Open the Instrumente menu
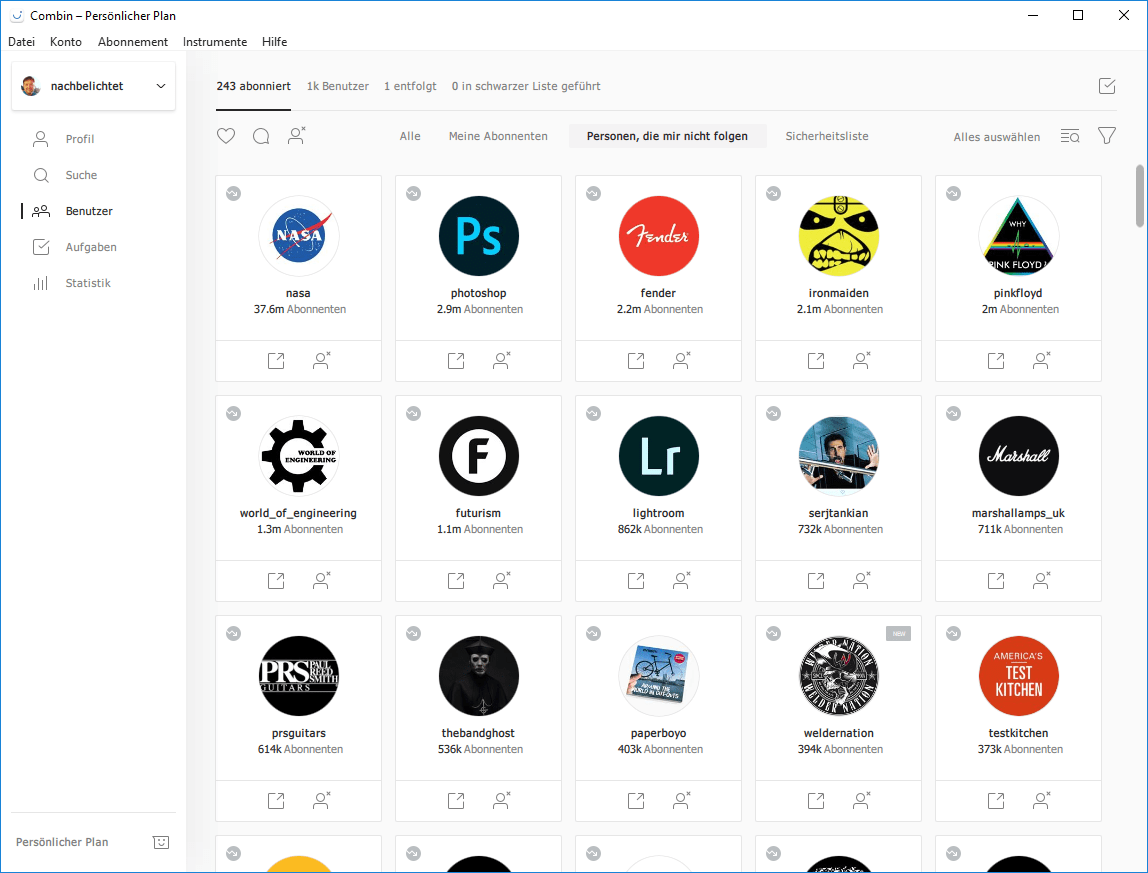This screenshot has width=1148, height=873. pyautogui.click(x=215, y=42)
